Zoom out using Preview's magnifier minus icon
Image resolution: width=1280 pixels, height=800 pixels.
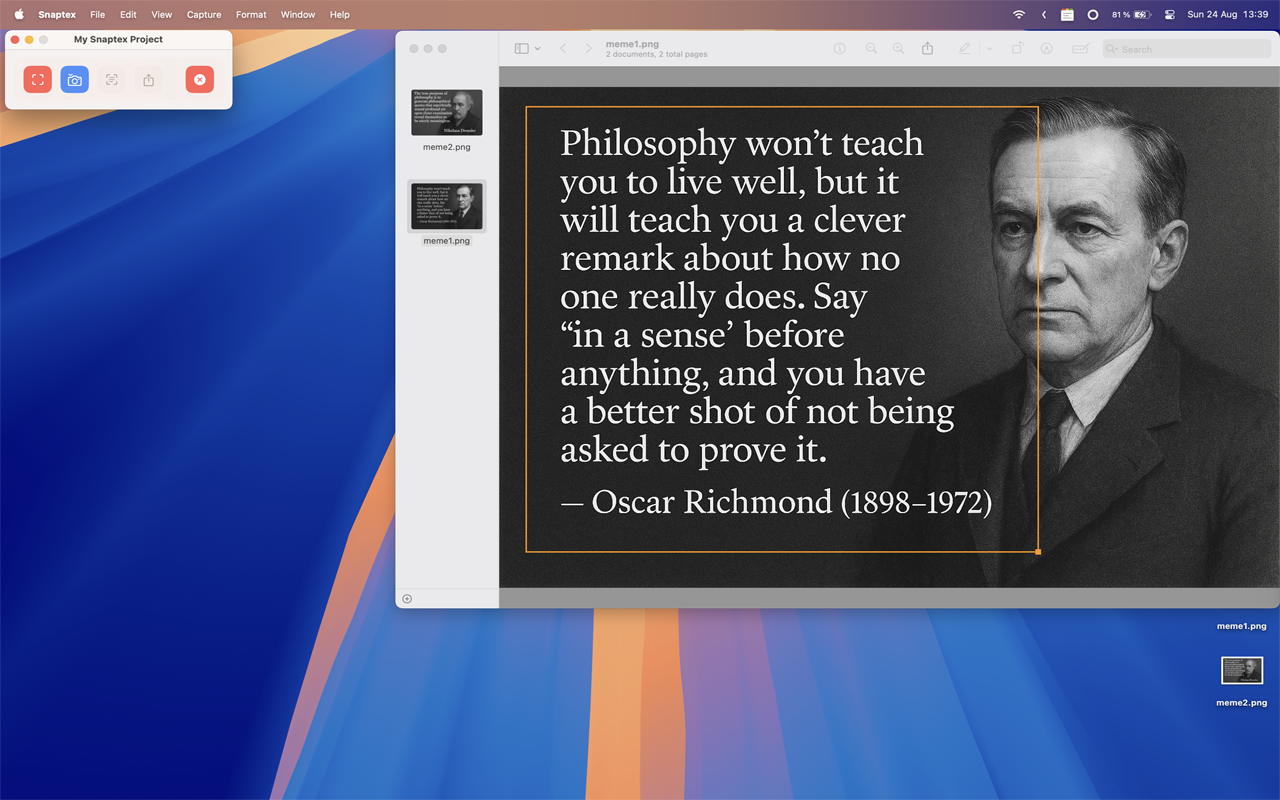click(x=871, y=49)
